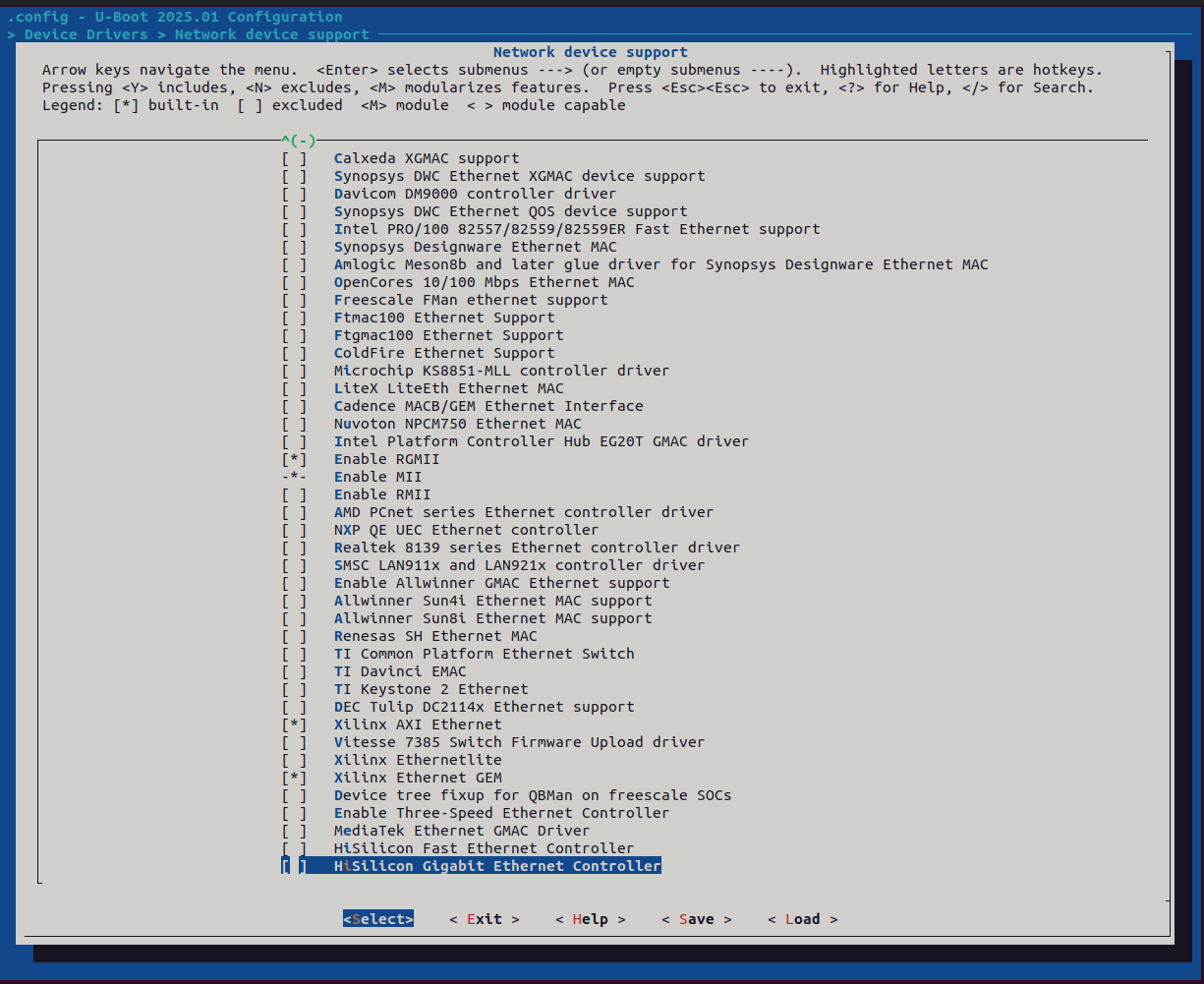Select Allwinner Sun8i Ethernet MAC support

click(493, 618)
